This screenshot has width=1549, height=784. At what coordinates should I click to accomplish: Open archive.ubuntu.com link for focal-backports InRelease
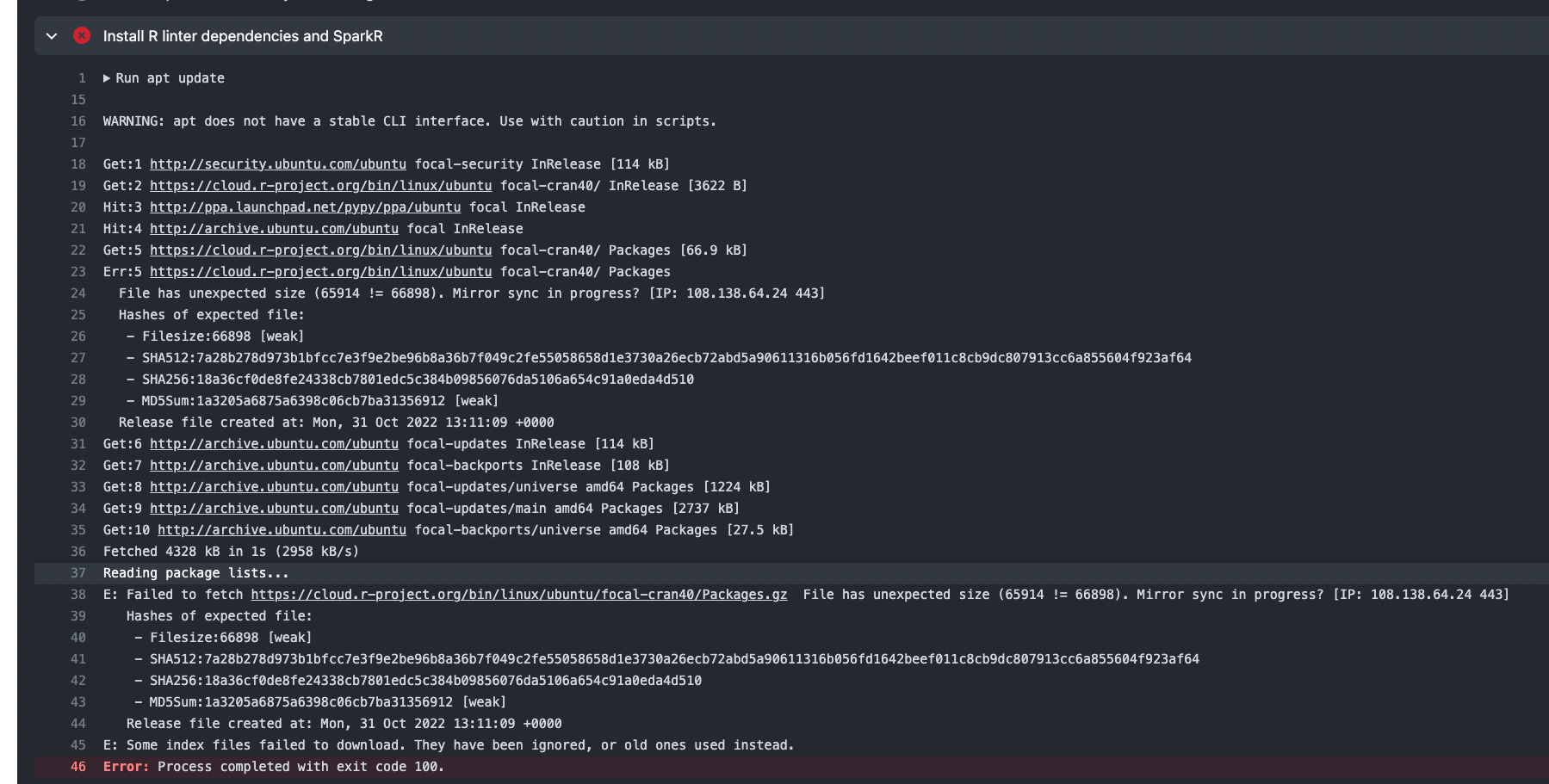(x=274, y=466)
